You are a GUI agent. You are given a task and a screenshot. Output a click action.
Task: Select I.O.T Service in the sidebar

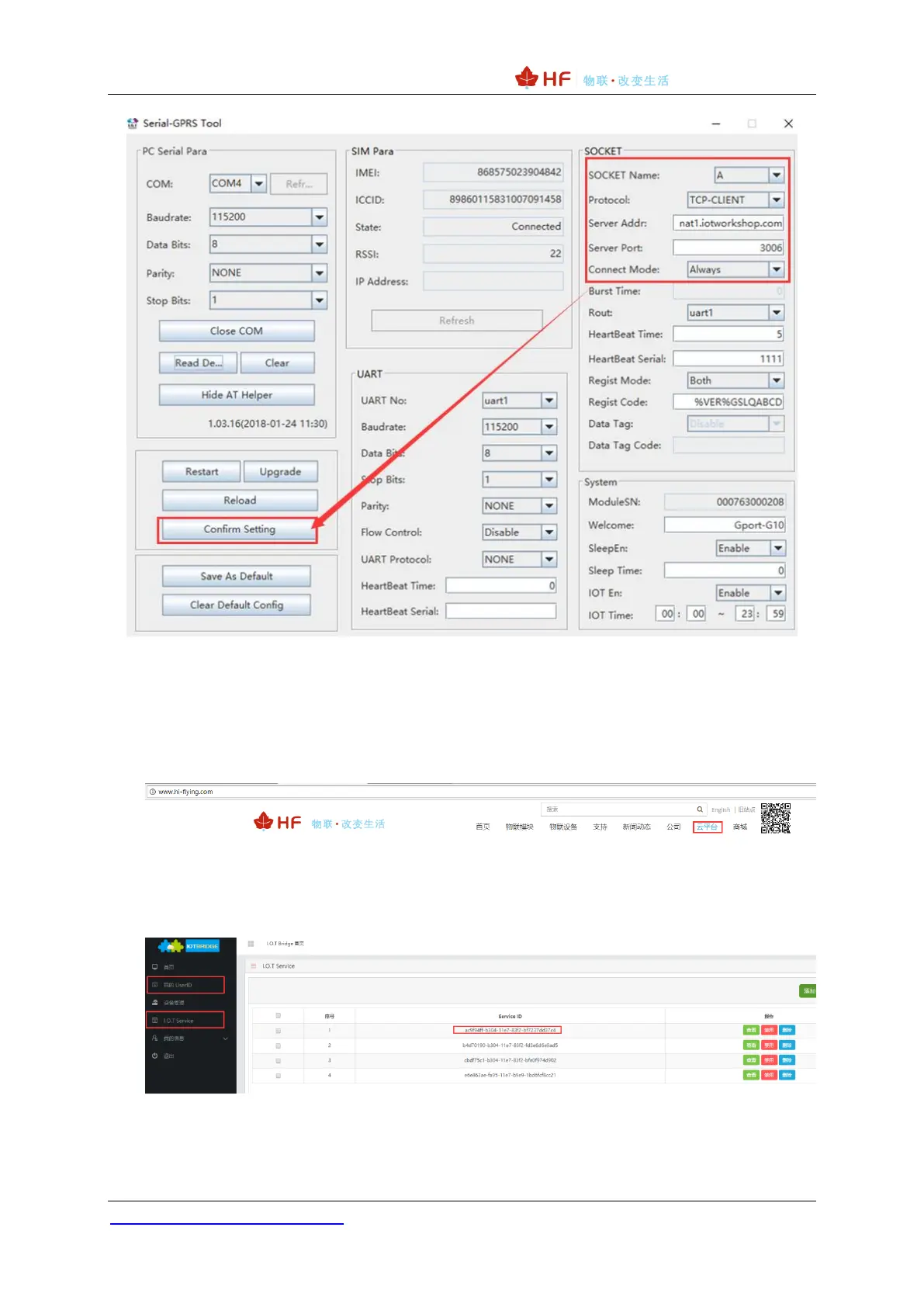click(x=185, y=1021)
